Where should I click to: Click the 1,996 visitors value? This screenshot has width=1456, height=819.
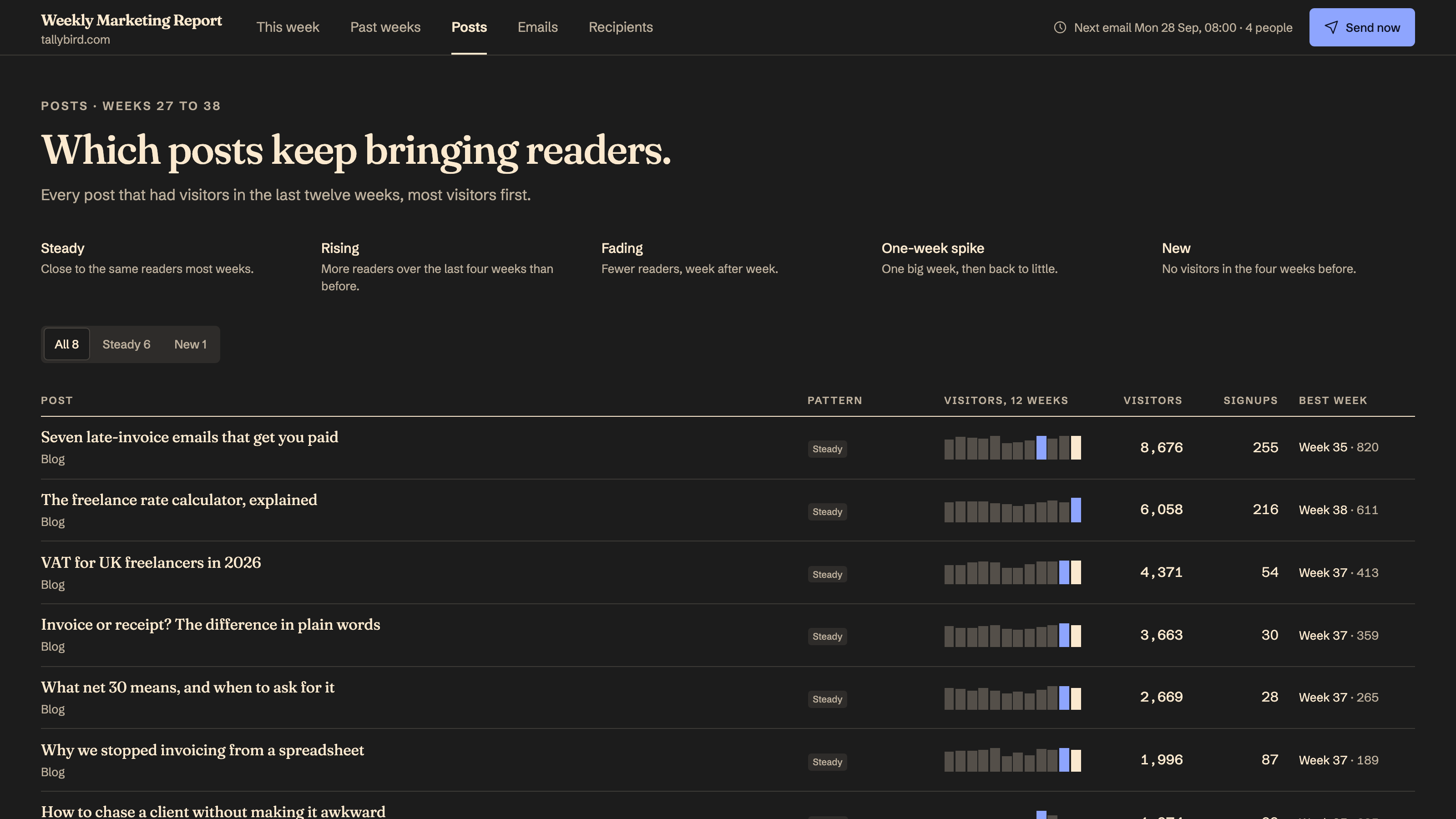click(1161, 760)
